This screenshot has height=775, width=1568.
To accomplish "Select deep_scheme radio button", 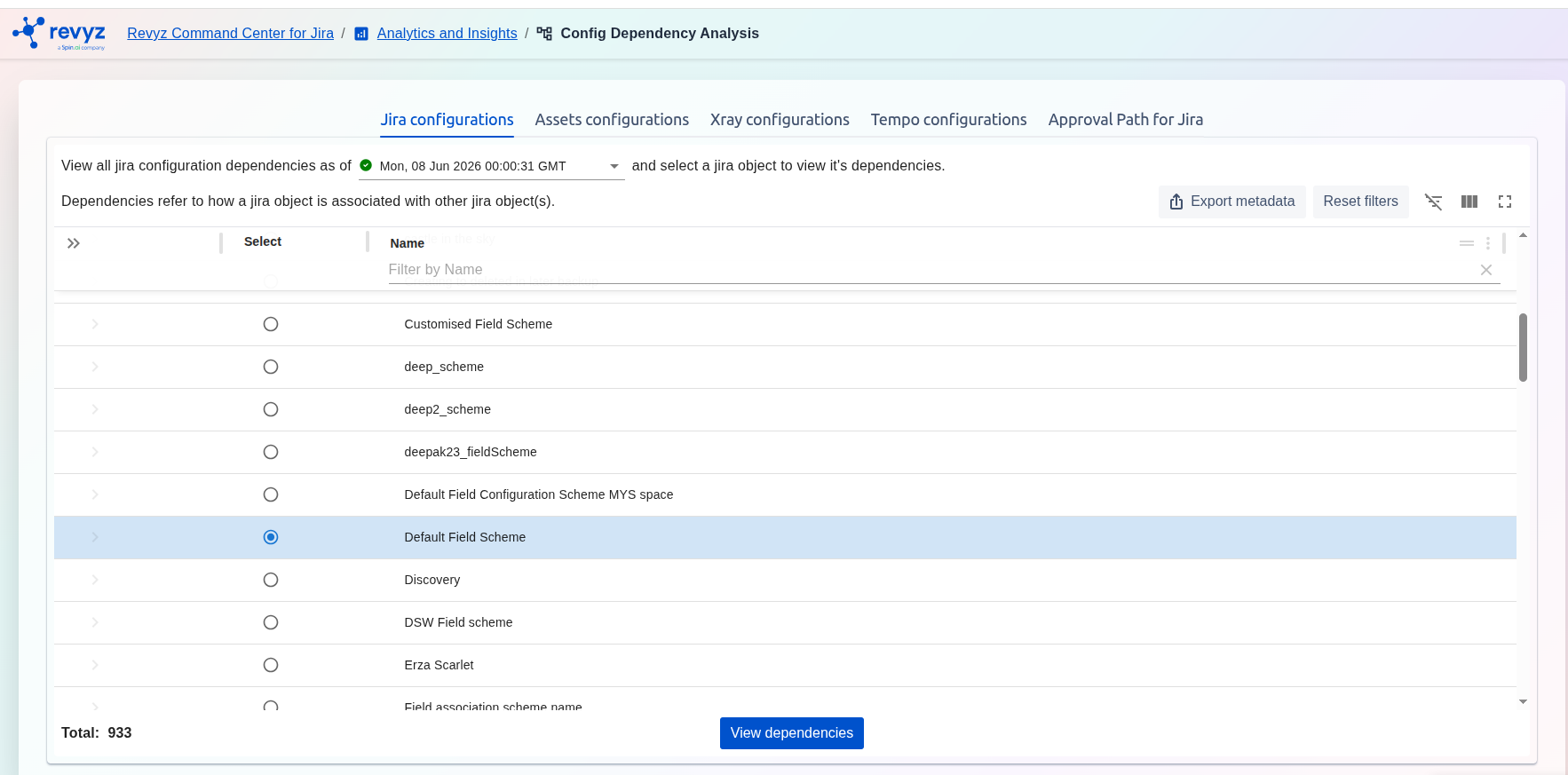I will click(271, 367).
